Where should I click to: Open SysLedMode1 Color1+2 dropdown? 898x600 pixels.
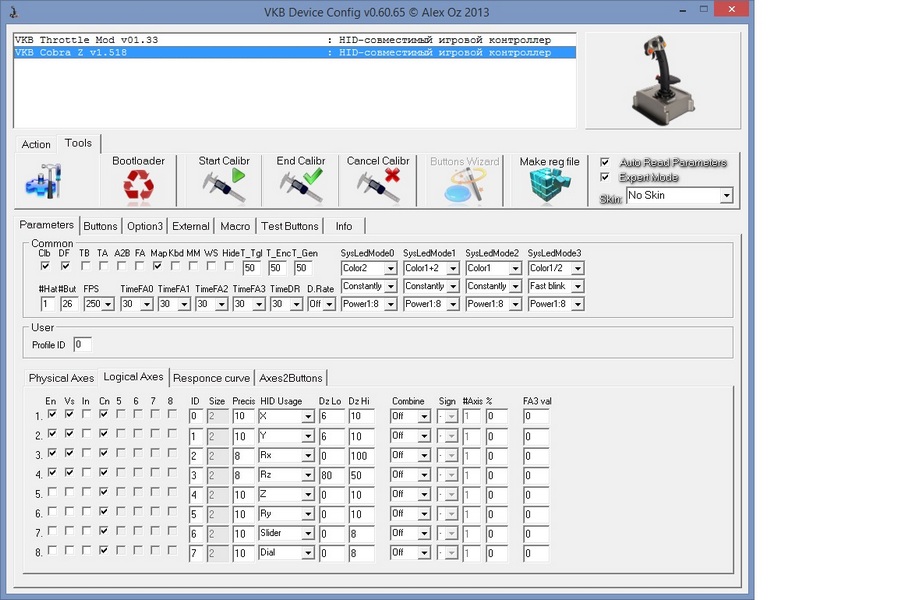point(431,268)
